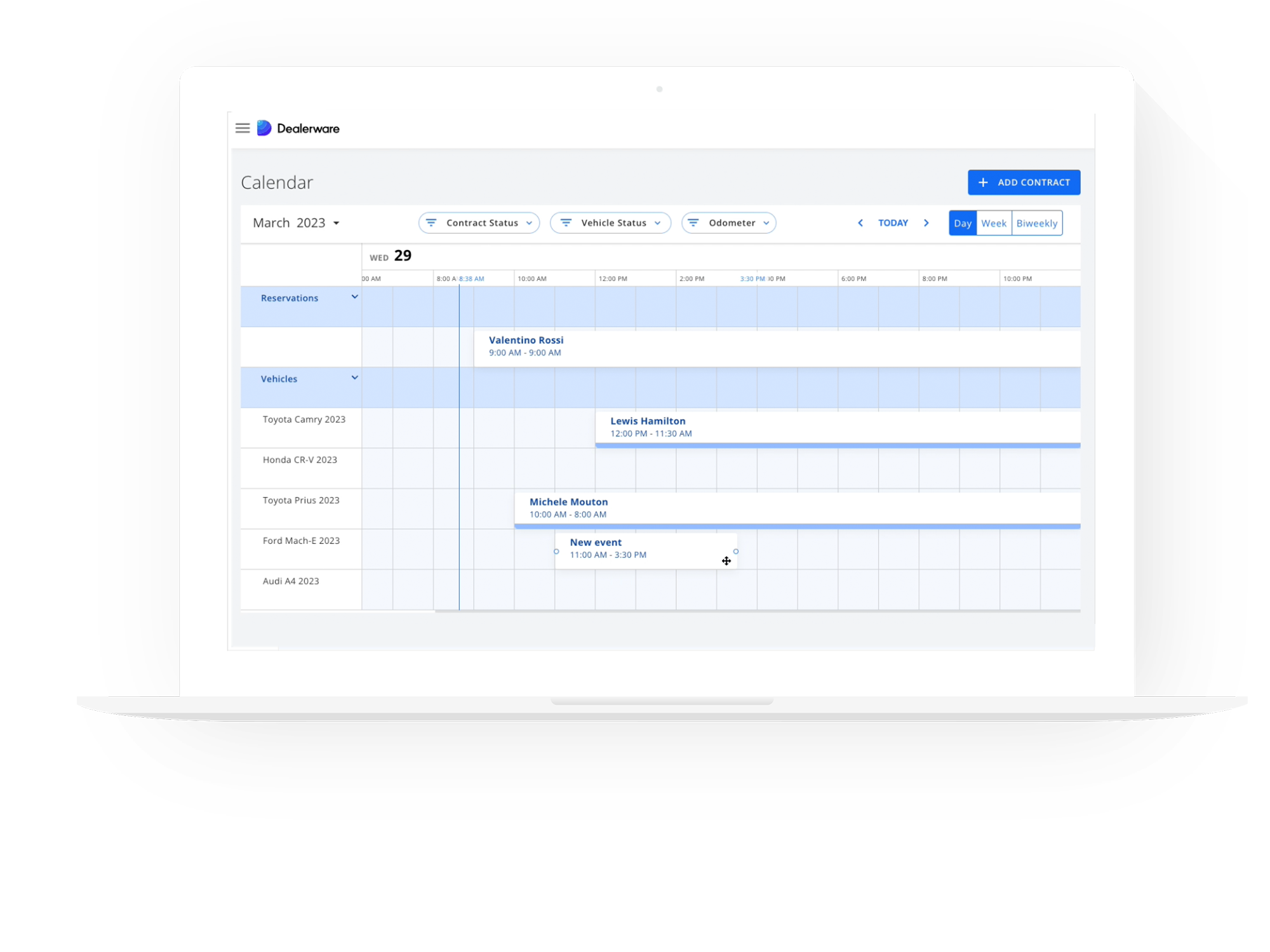Open the hamburger navigation menu

(x=243, y=128)
